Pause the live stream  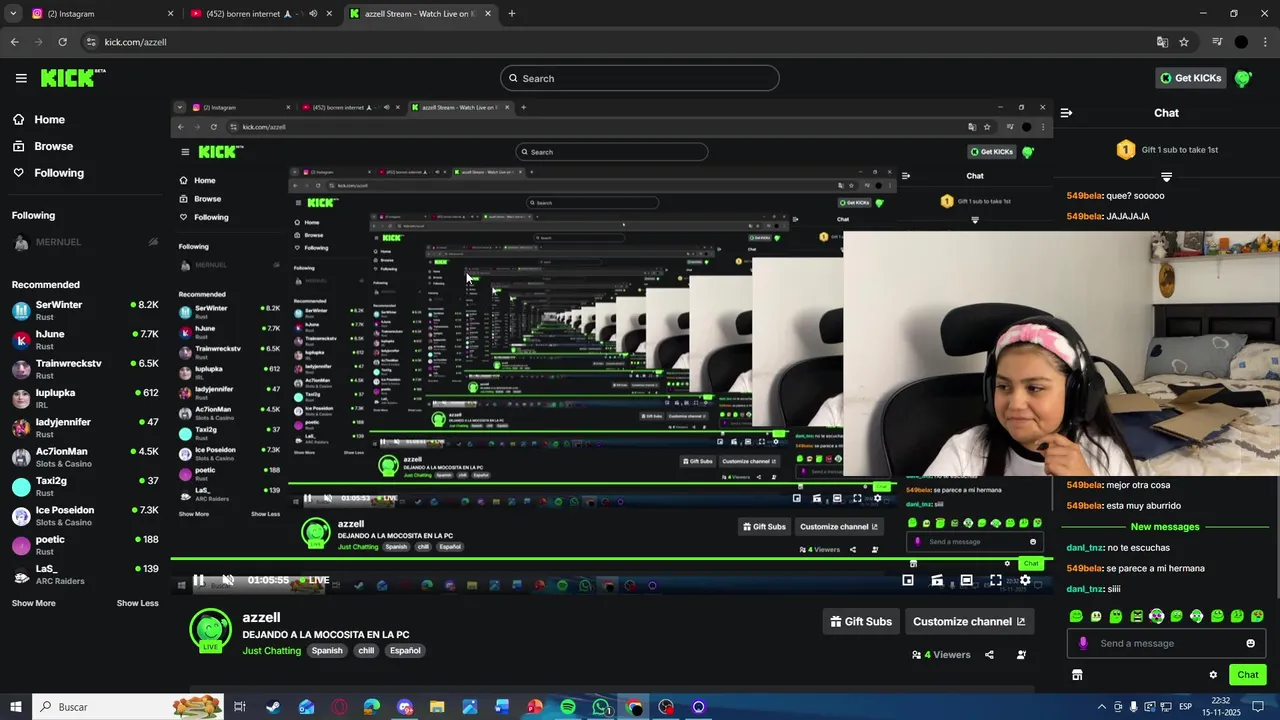tap(199, 580)
